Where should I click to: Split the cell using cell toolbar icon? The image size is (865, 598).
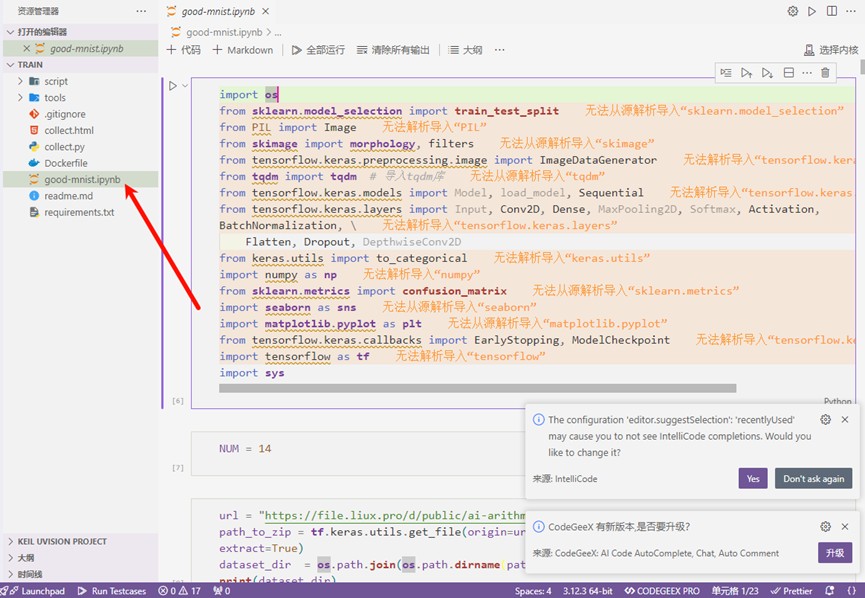[789, 73]
